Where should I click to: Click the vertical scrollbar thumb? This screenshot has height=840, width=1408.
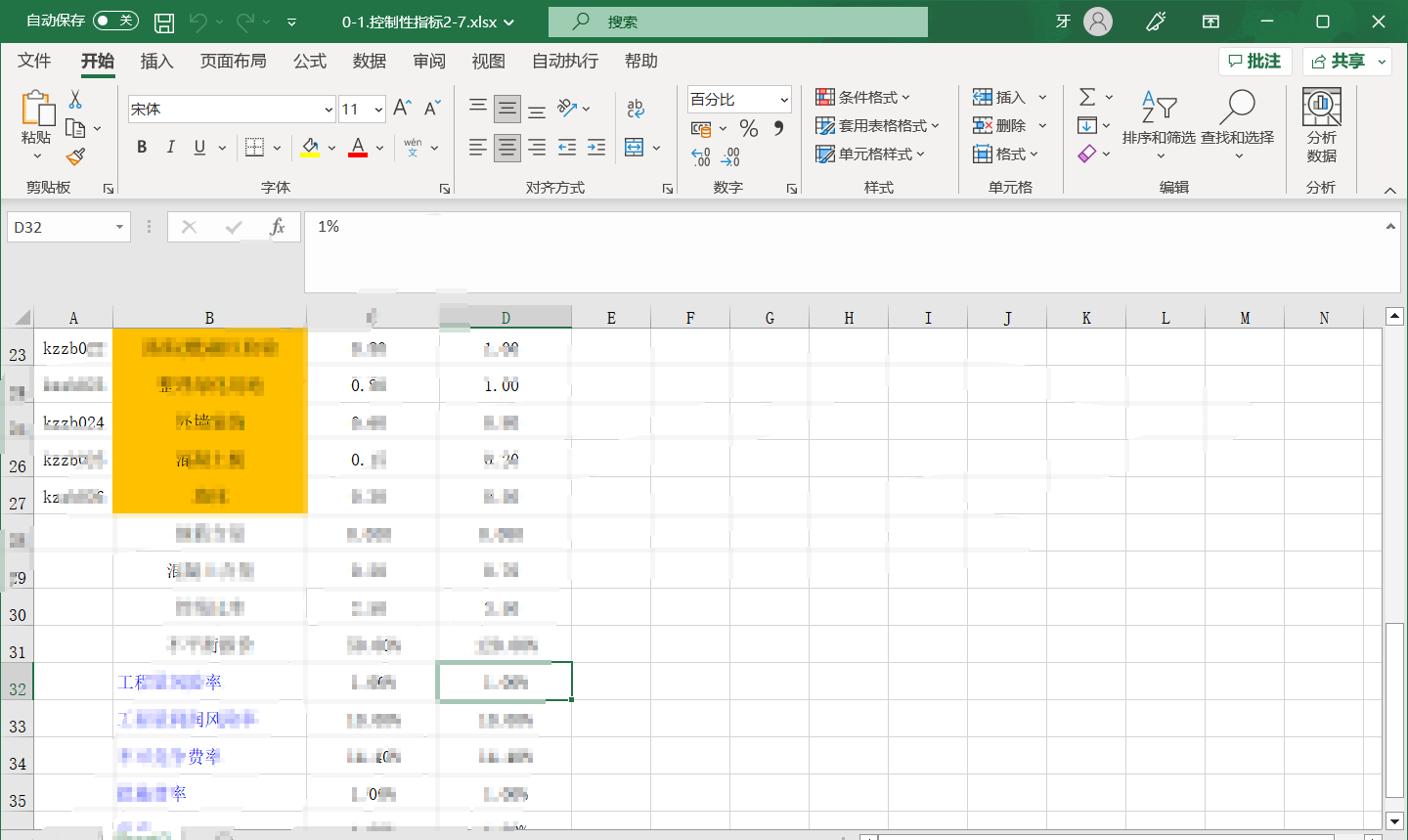click(1395, 712)
